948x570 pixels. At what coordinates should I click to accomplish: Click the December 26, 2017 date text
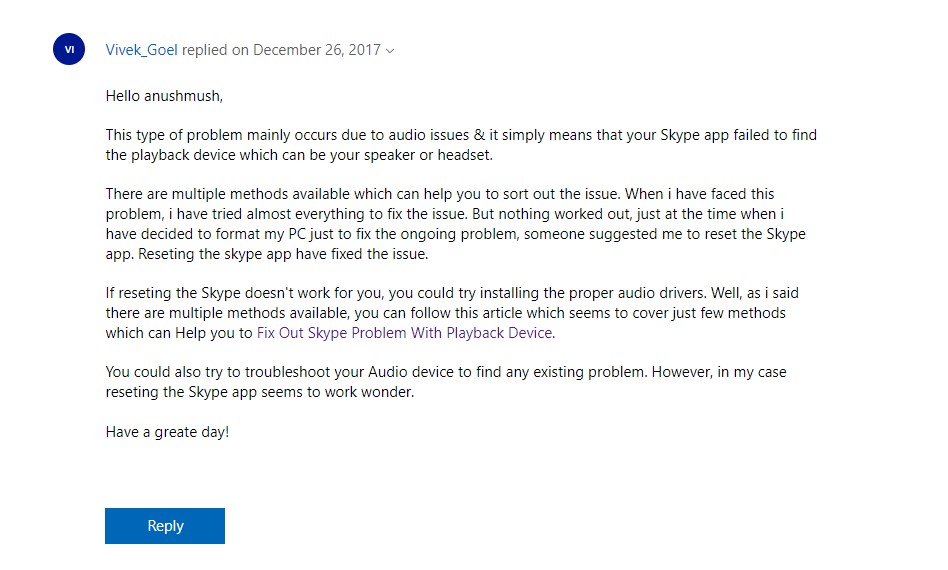coord(317,50)
